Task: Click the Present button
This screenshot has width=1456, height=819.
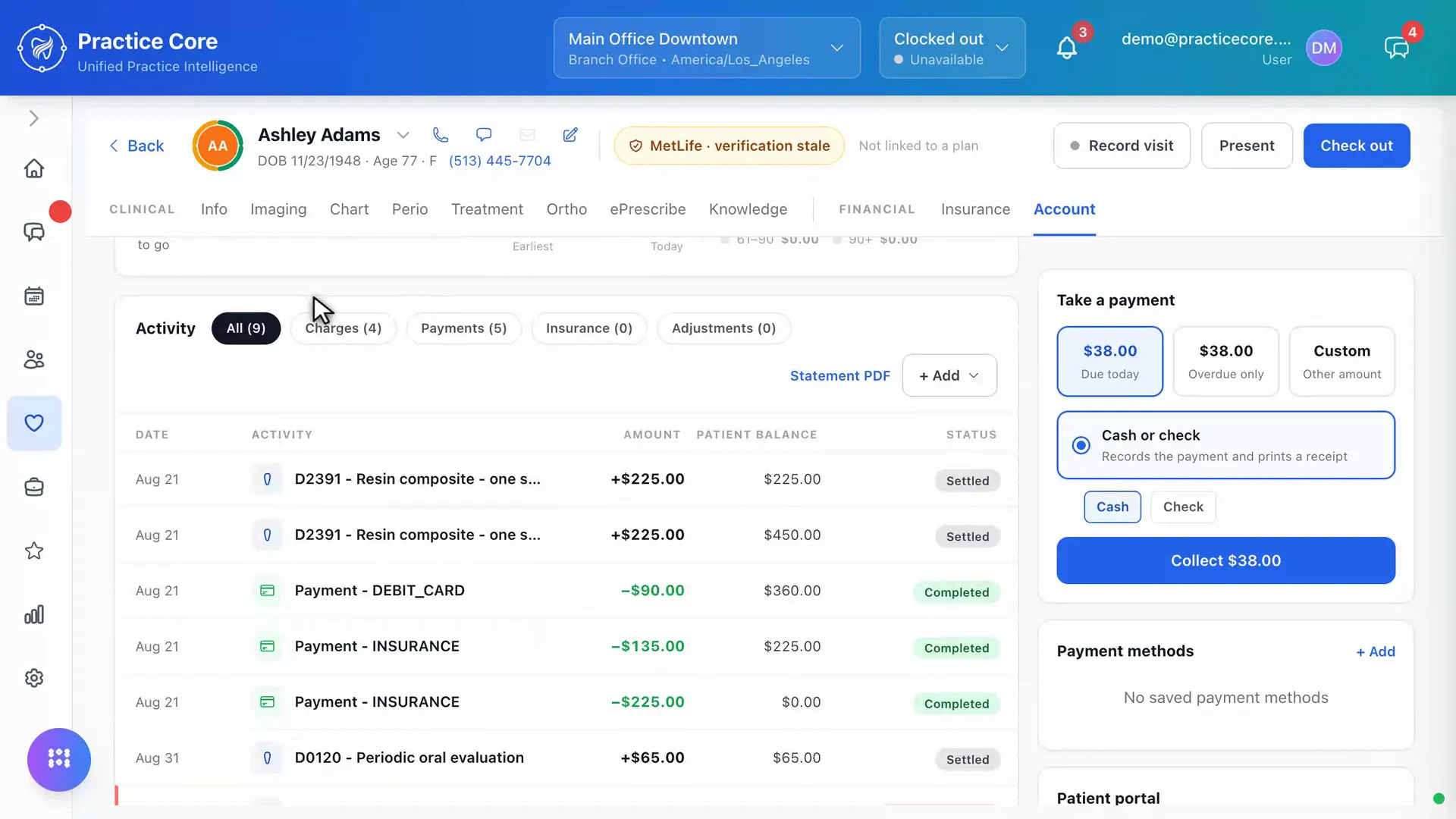Action: coord(1247,146)
